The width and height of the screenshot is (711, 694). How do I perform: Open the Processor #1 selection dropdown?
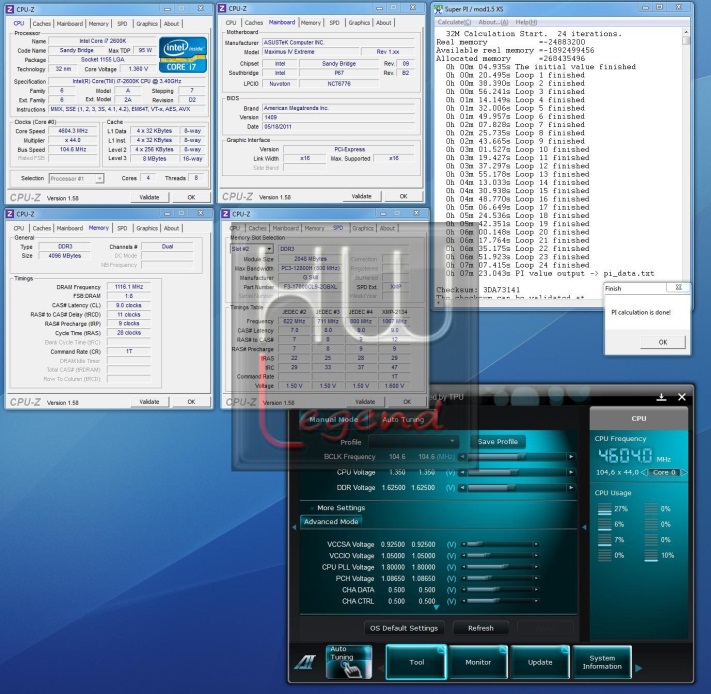76,179
